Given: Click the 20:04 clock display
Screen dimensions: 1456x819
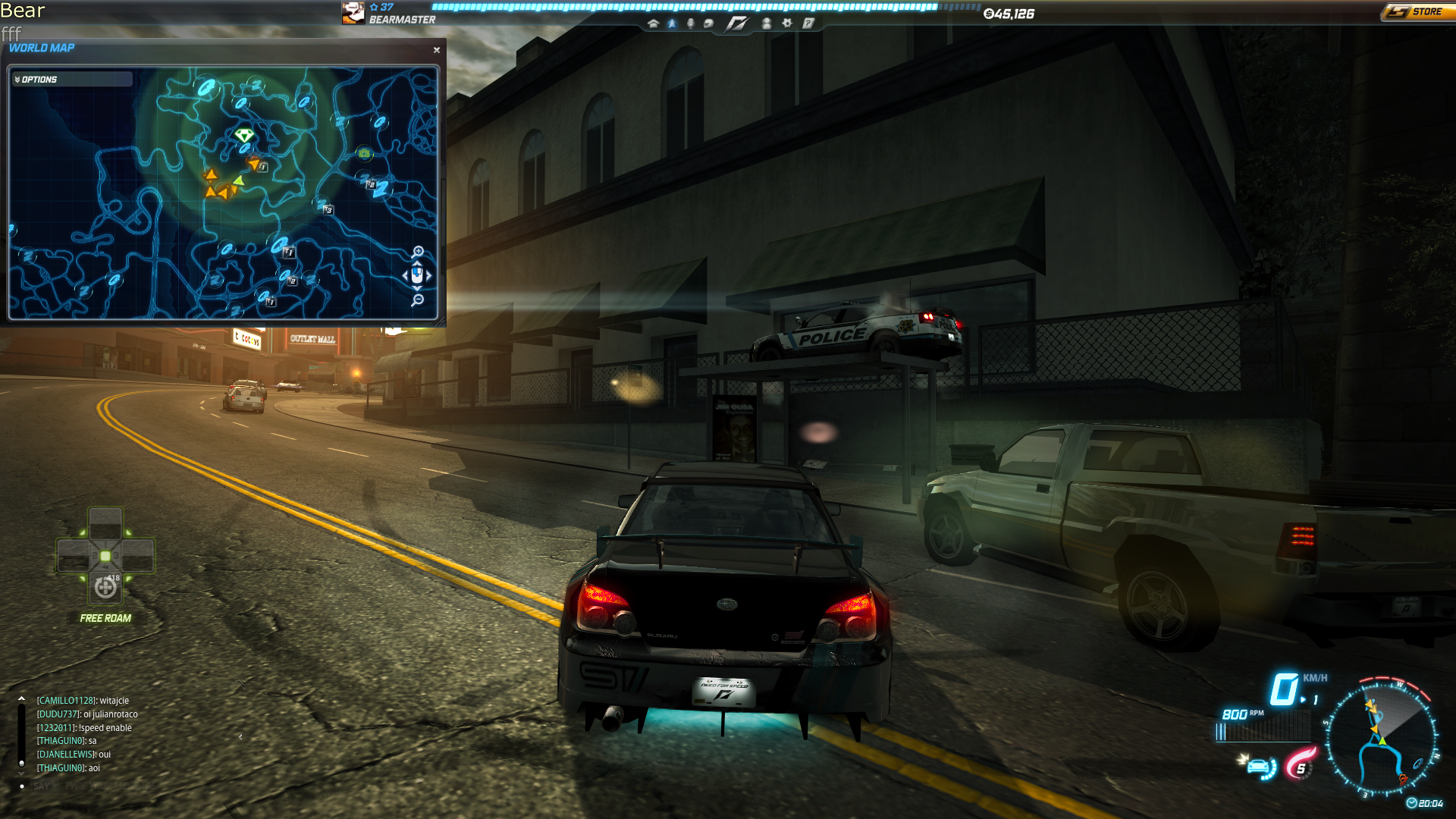Looking at the screenshot, I should [x=1425, y=803].
